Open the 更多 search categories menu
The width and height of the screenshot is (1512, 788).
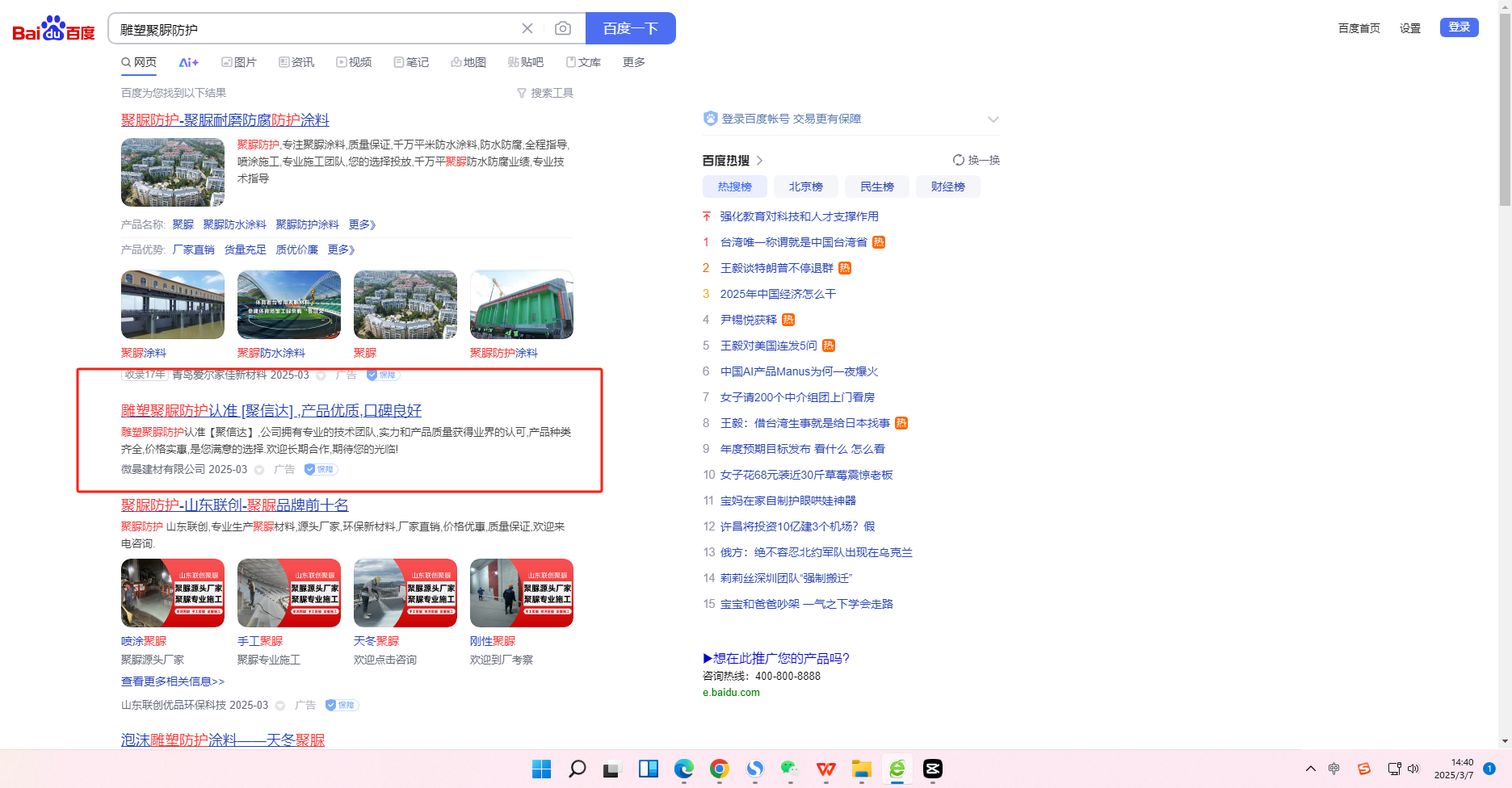pyautogui.click(x=634, y=62)
